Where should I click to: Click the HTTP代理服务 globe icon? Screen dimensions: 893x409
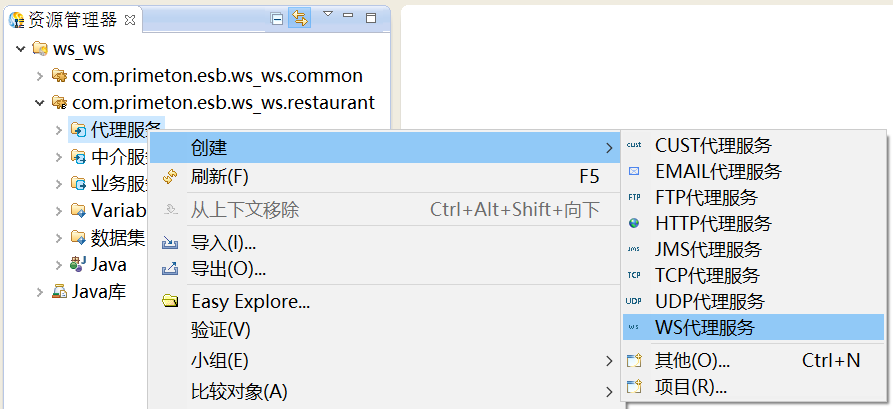coord(634,223)
